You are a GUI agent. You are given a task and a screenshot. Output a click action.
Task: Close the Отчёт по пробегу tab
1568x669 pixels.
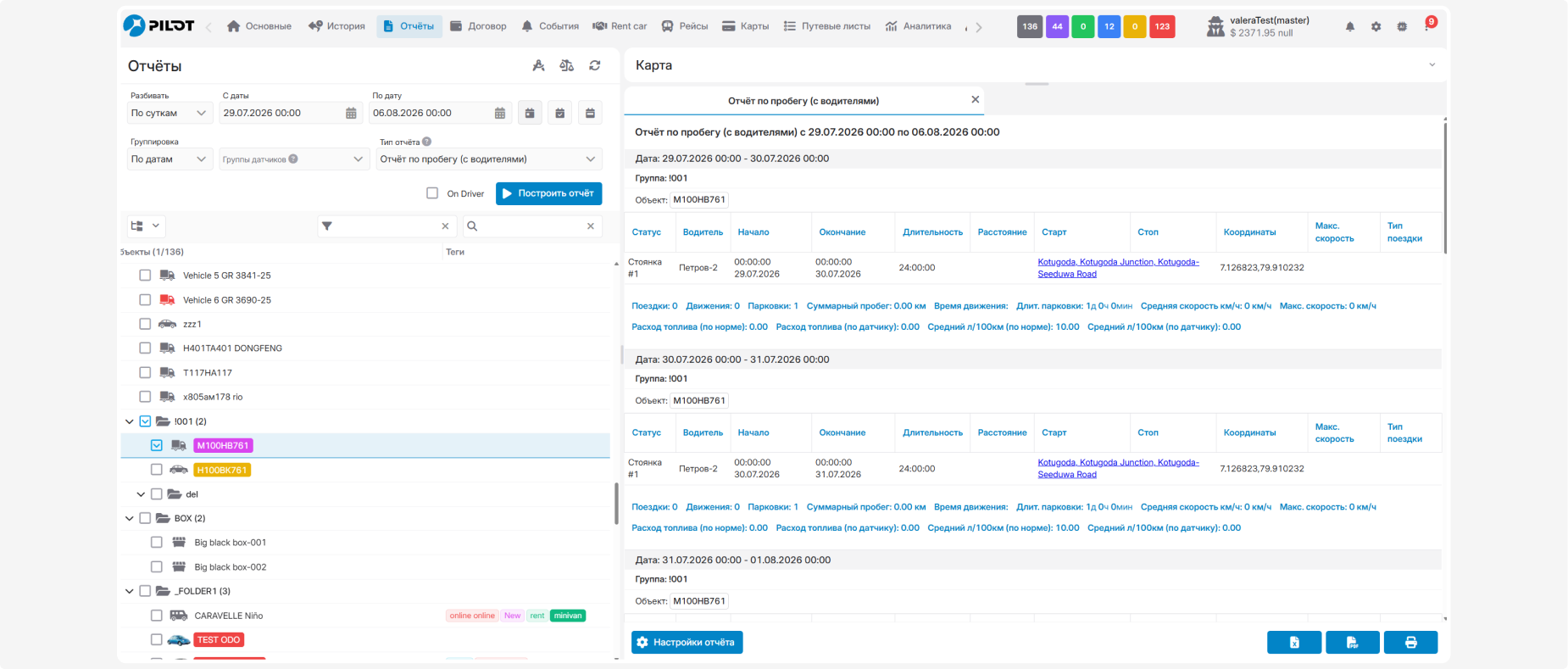[976, 100]
